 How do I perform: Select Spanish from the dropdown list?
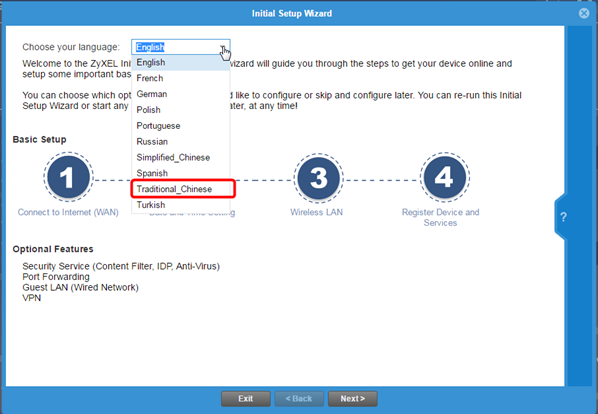pyautogui.click(x=181, y=173)
